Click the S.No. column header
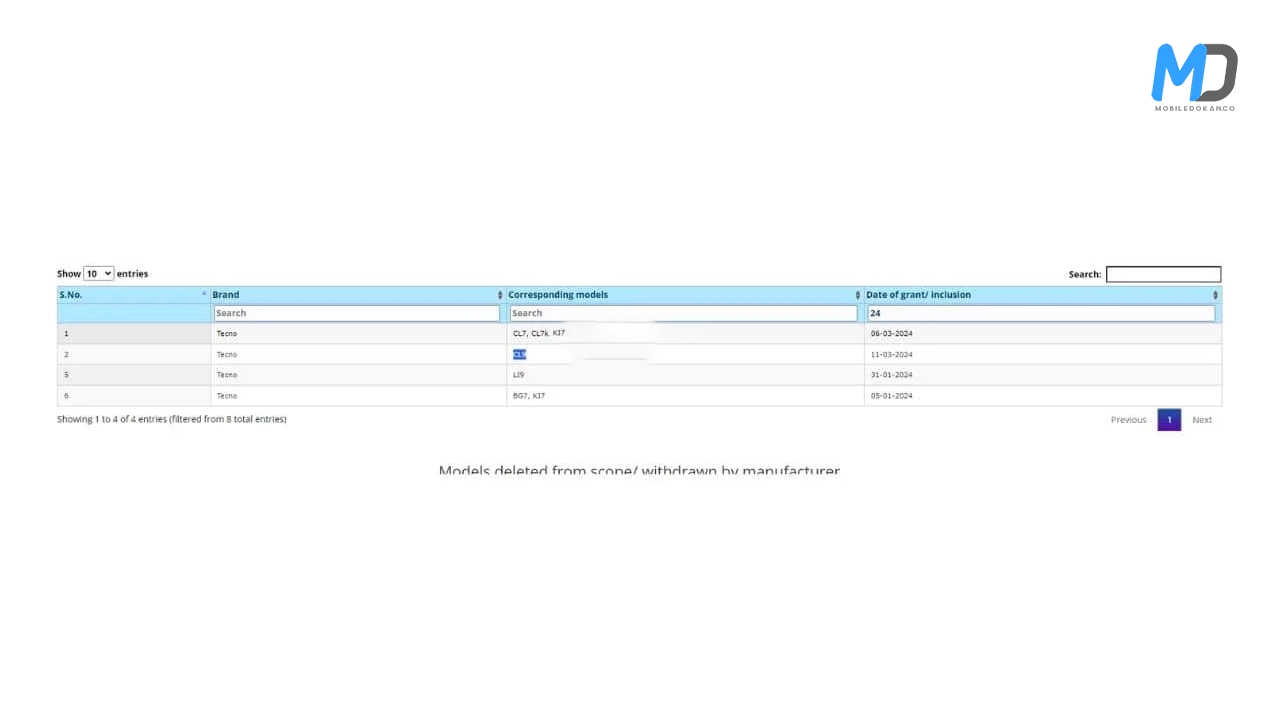Screen dimensions: 1280x720 [70, 295]
